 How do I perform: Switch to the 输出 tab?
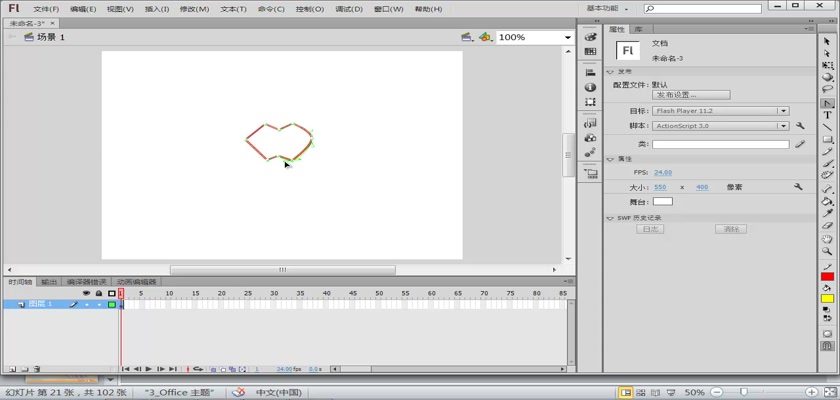49,282
